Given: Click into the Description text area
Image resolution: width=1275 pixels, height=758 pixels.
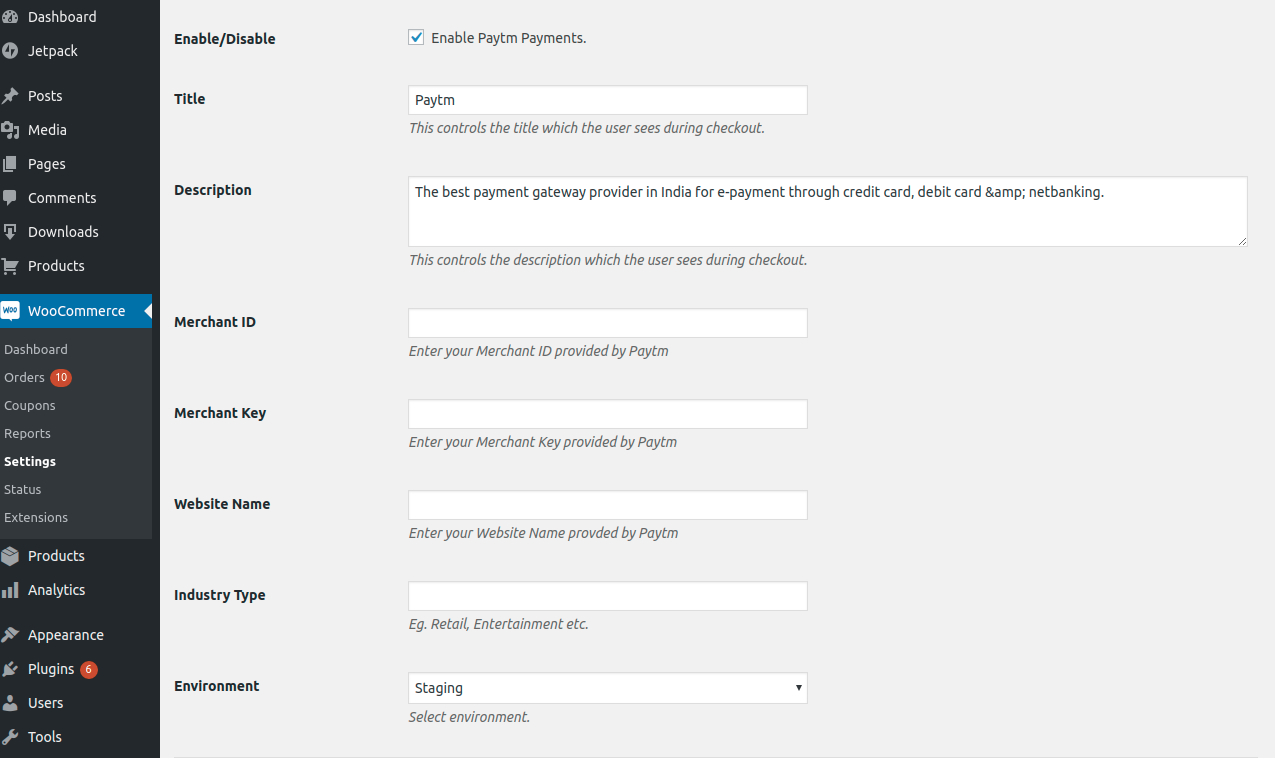Looking at the screenshot, I should 828,212.
